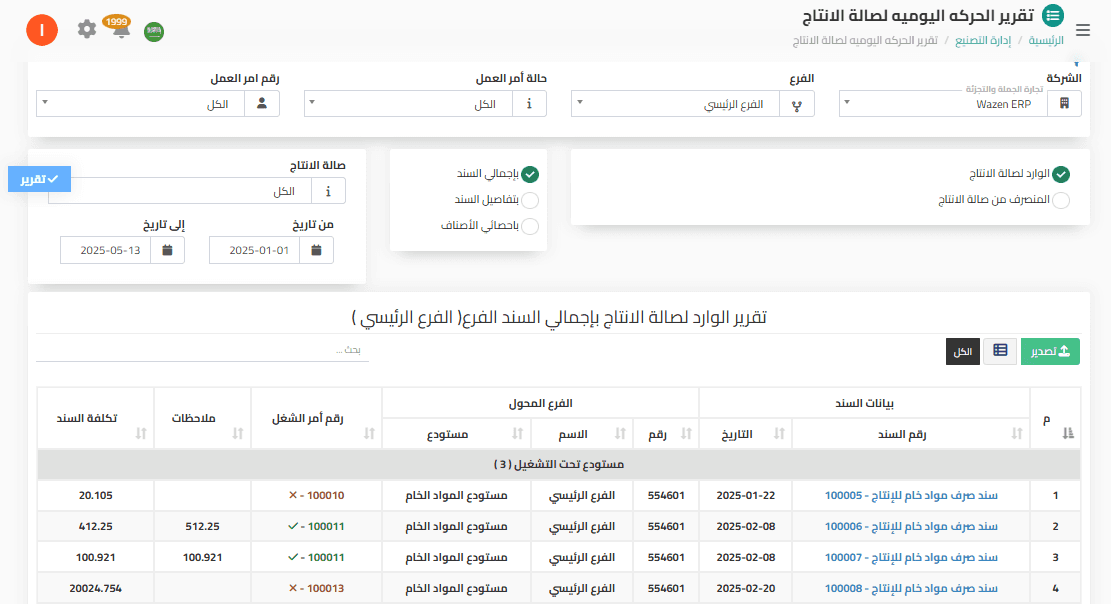Select the بتفاصيل السند radio option
The width and height of the screenshot is (1111, 604).
point(530,199)
